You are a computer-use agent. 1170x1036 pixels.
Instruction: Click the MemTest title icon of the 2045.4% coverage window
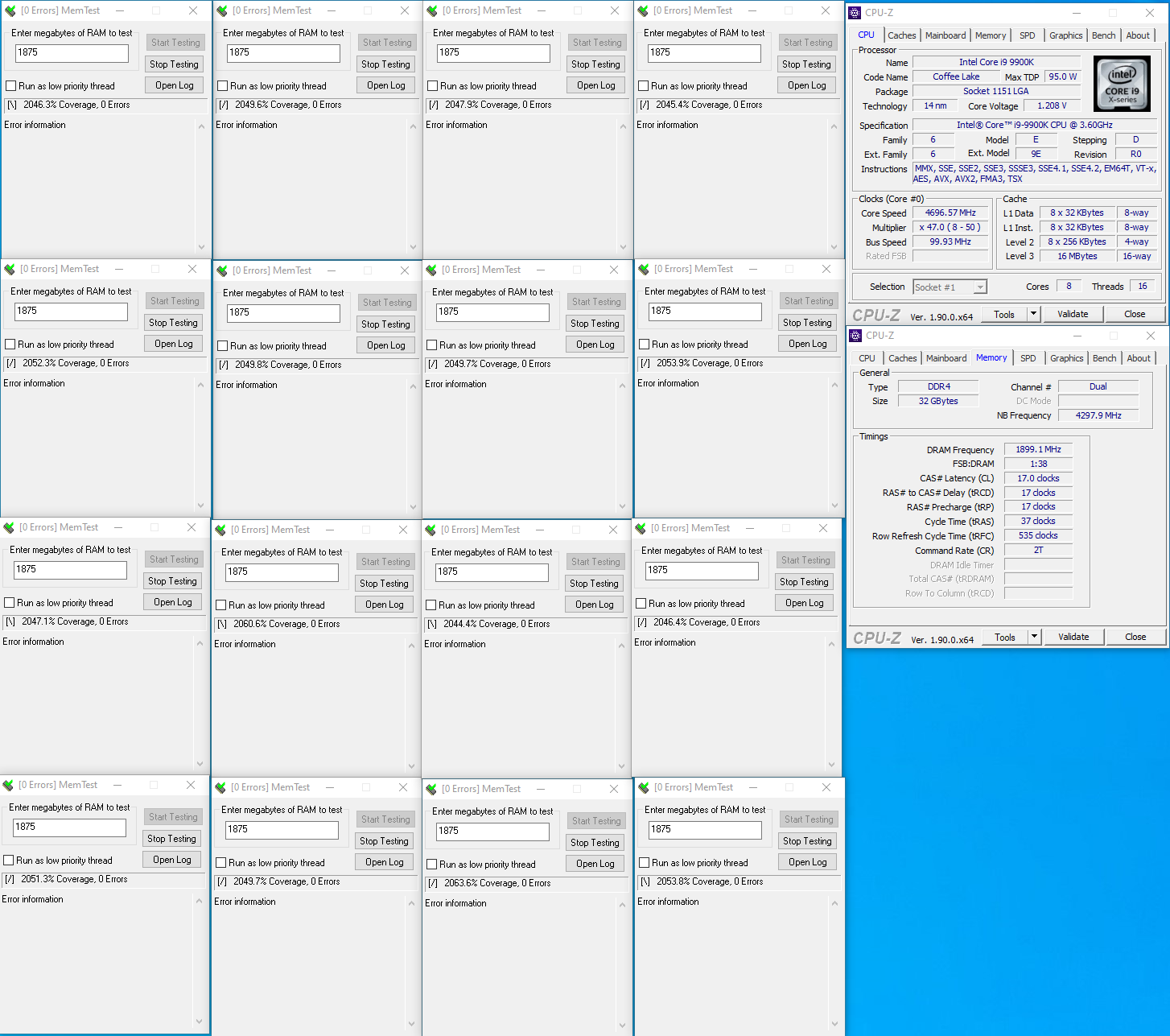click(x=643, y=11)
